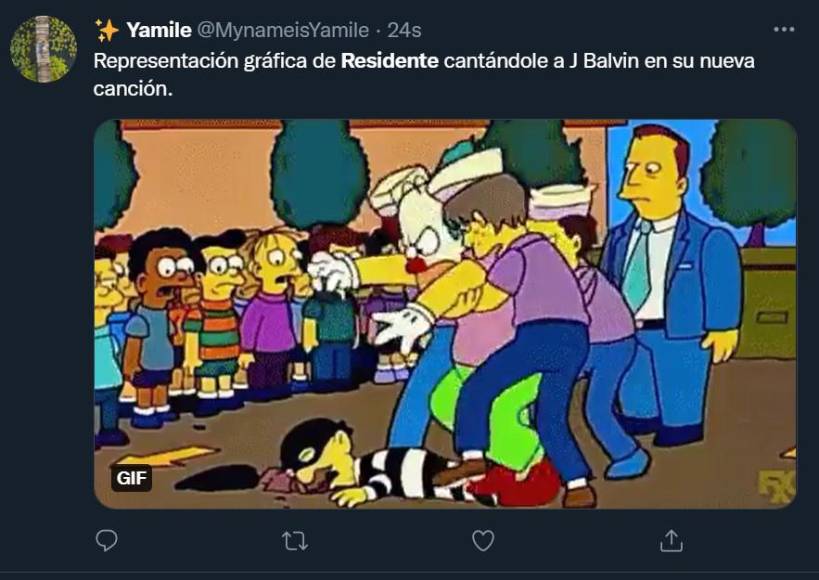Click the FX watermark on the GIF
819x580 pixels.
point(777,487)
